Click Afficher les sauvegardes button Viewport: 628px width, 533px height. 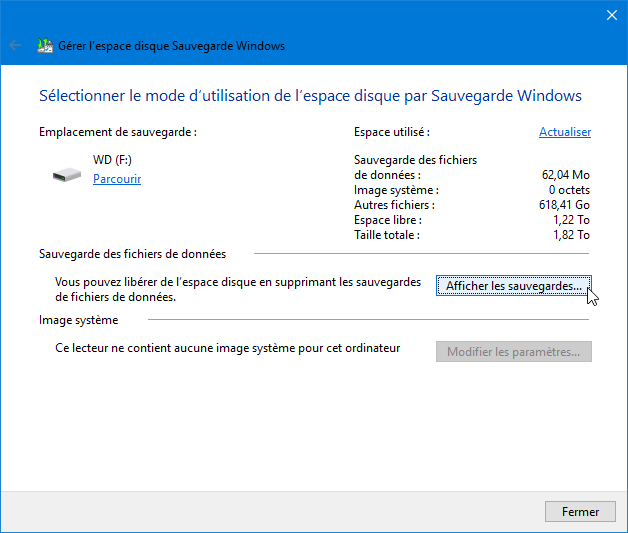point(513,286)
